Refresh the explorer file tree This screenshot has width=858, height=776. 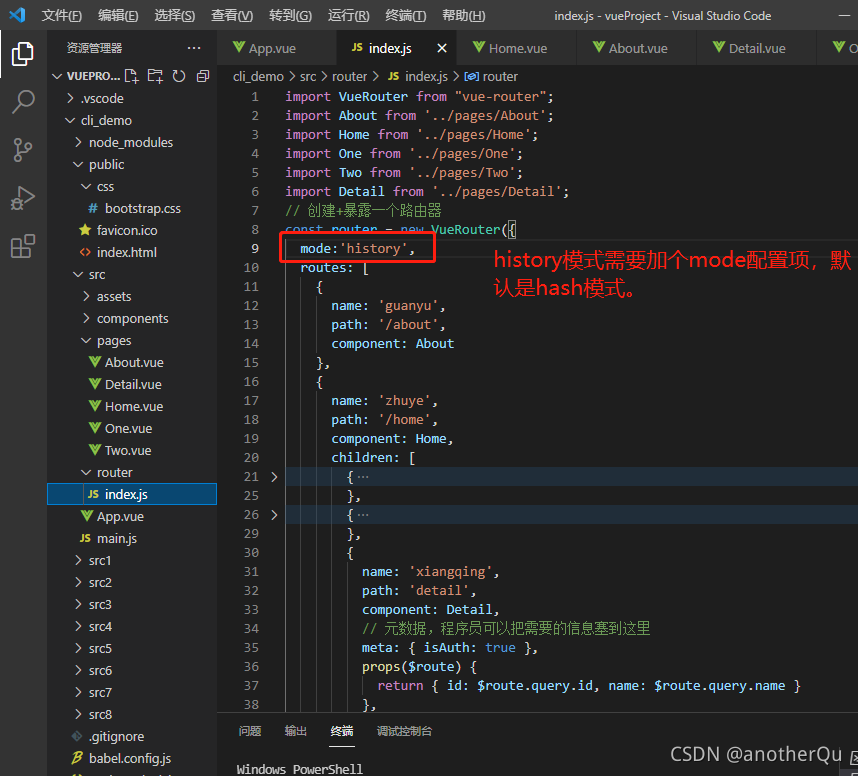[179, 76]
